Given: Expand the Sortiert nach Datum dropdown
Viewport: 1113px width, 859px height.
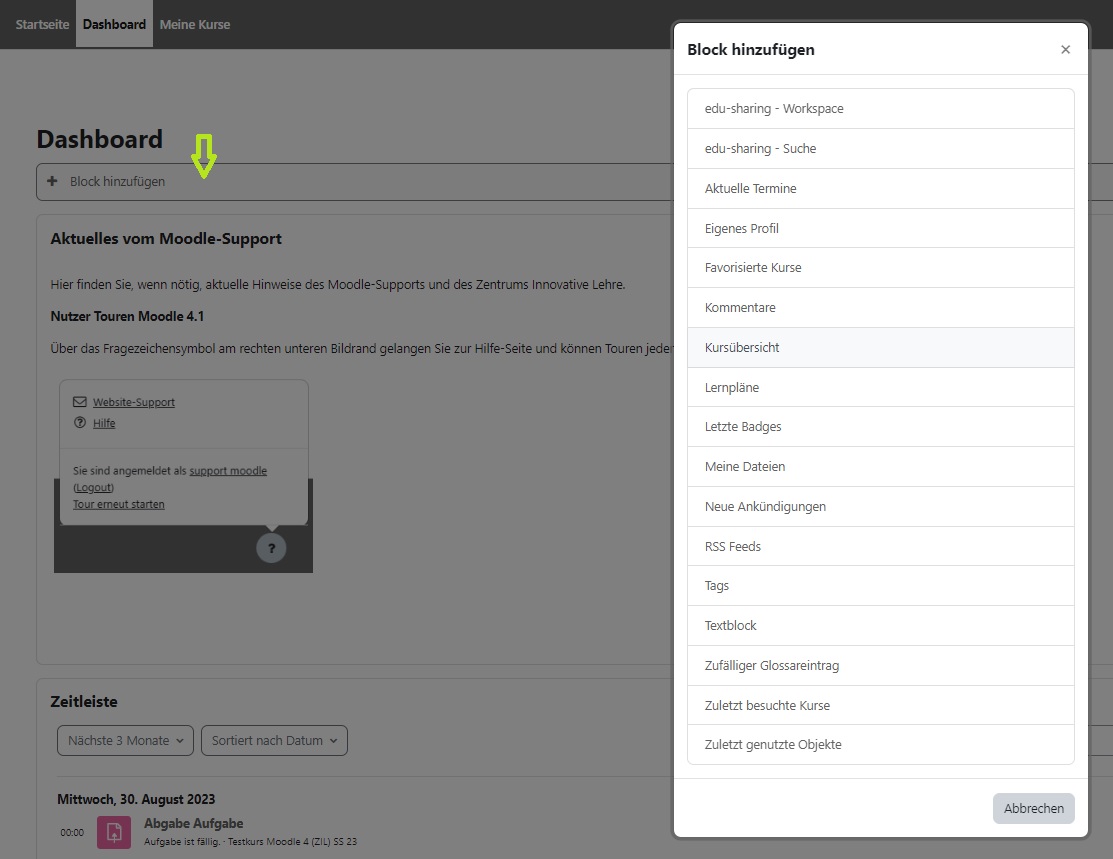Looking at the screenshot, I should [x=274, y=741].
